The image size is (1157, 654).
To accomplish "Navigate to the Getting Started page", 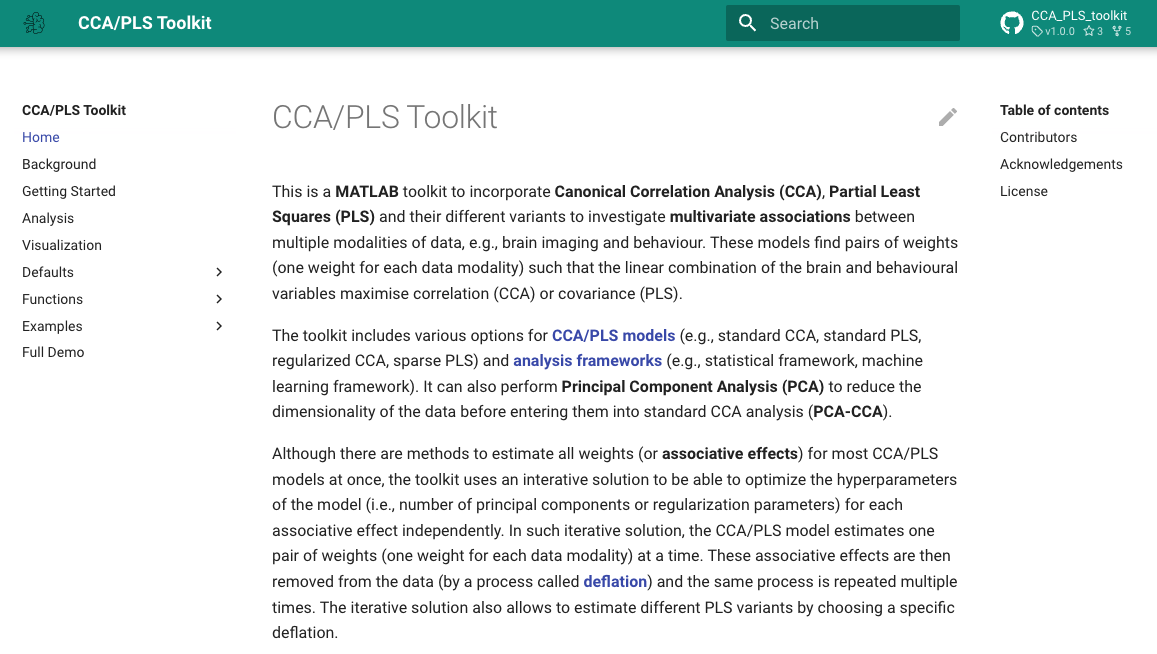I will [x=68, y=191].
